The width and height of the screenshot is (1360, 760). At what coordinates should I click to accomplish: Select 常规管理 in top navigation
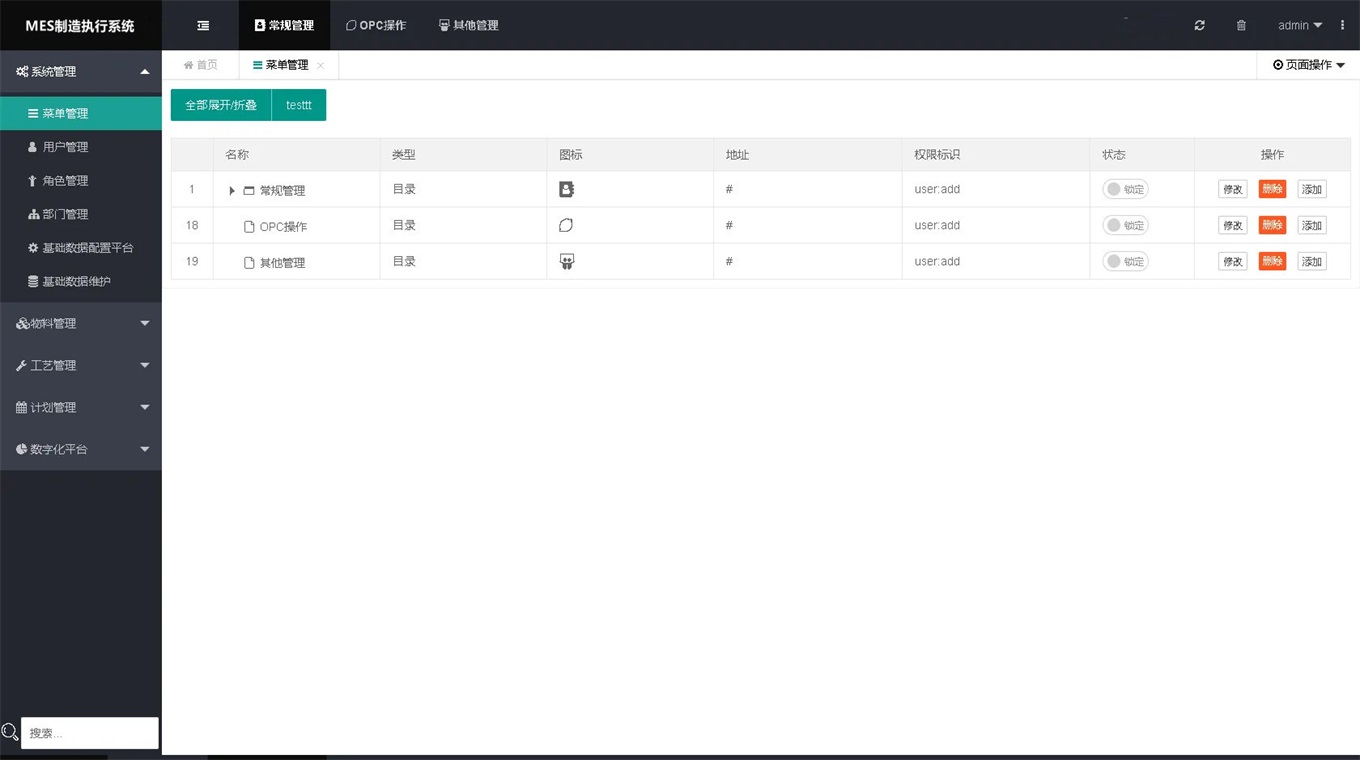tap(284, 25)
